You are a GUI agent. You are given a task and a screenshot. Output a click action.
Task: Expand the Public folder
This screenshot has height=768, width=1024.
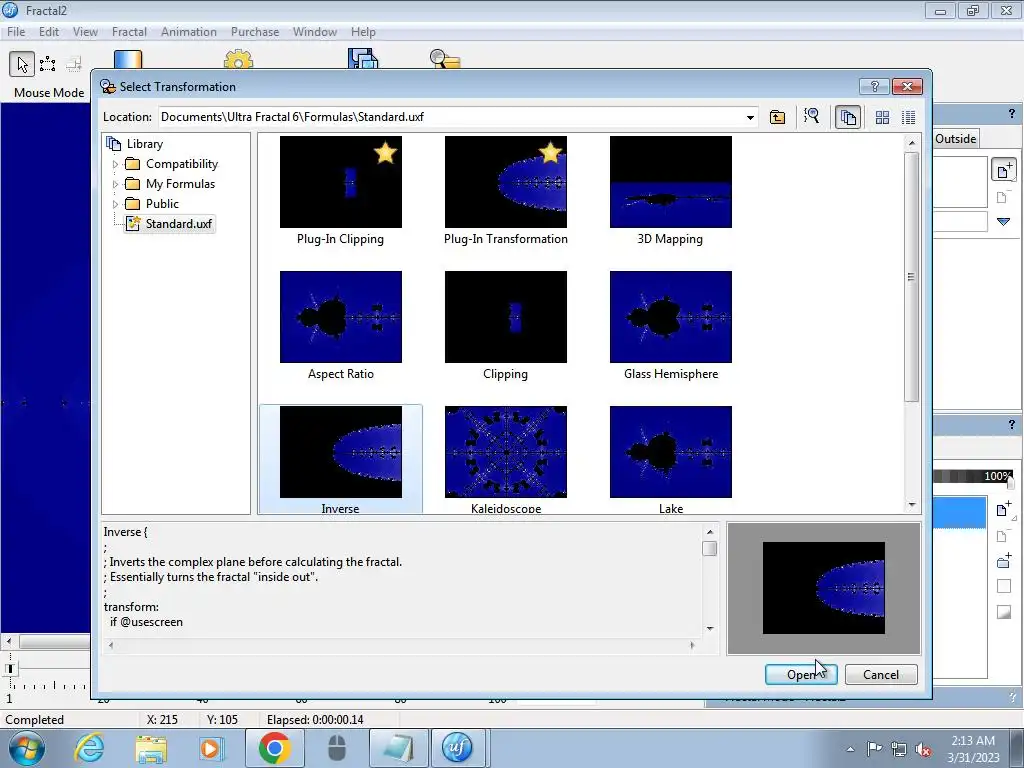click(116, 204)
